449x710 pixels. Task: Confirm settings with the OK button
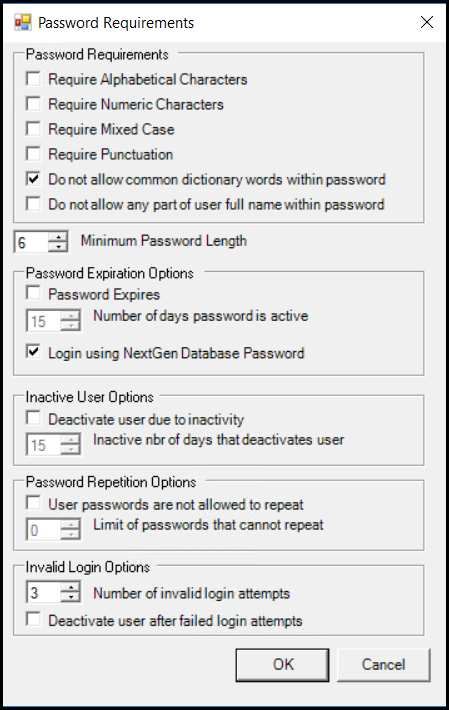pos(282,665)
